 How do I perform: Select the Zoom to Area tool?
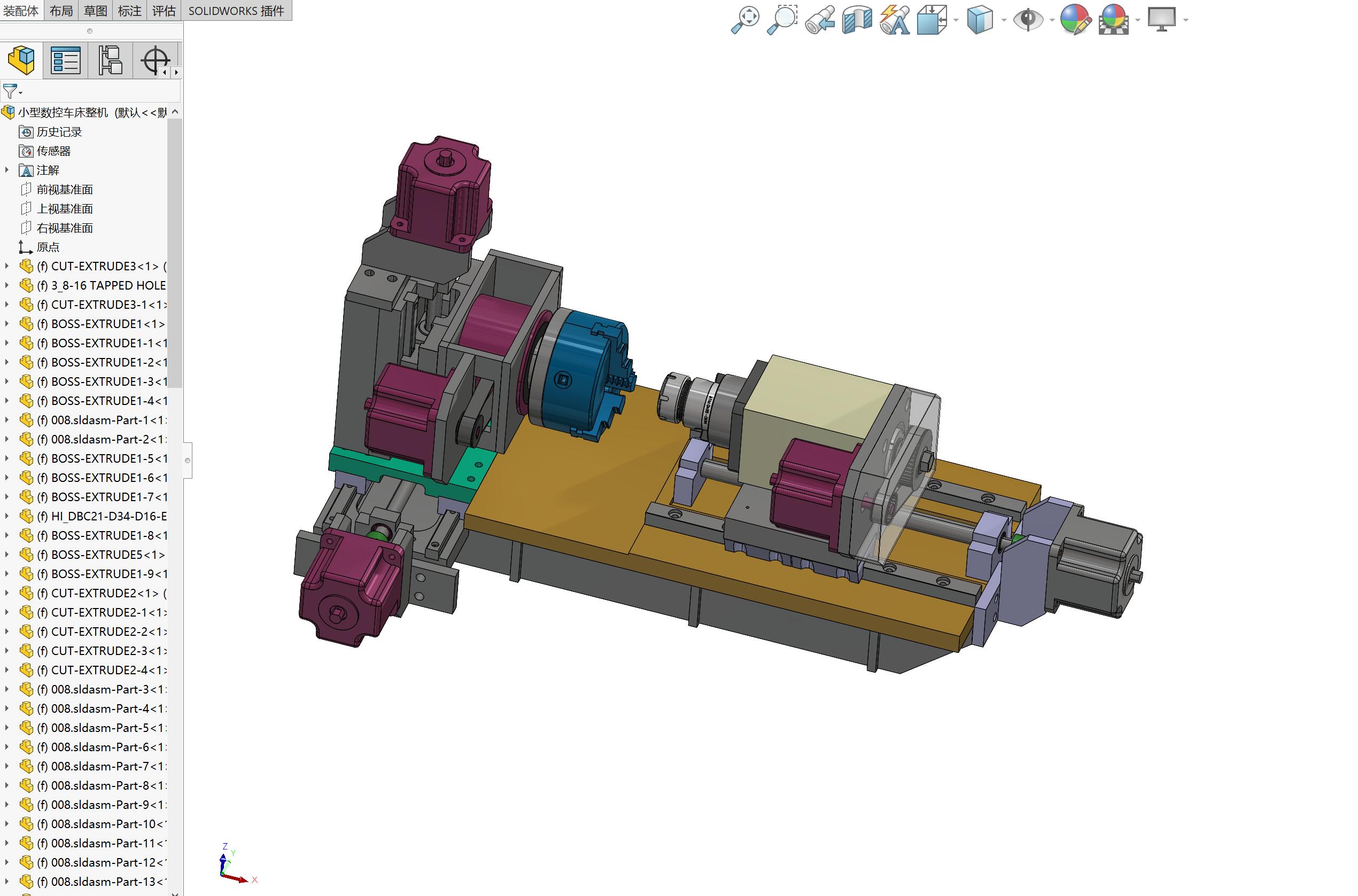click(x=782, y=20)
